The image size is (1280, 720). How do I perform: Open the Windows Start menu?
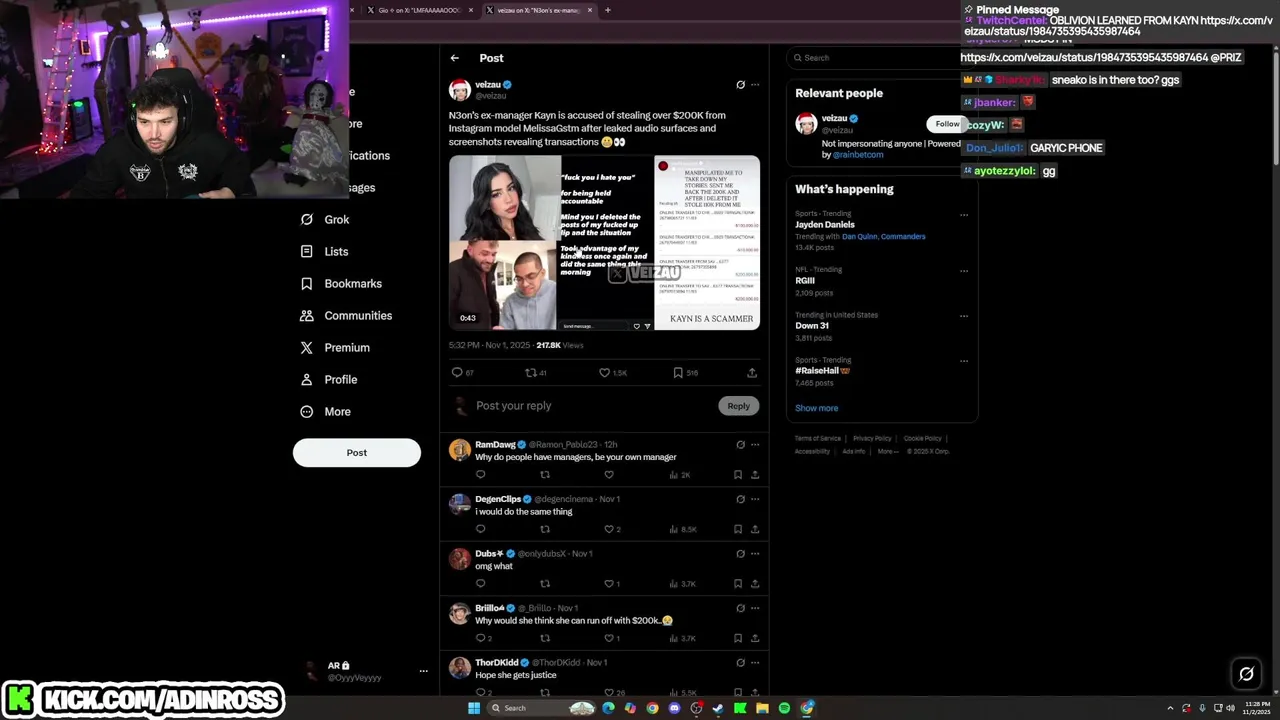pyautogui.click(x=474, y=708)
